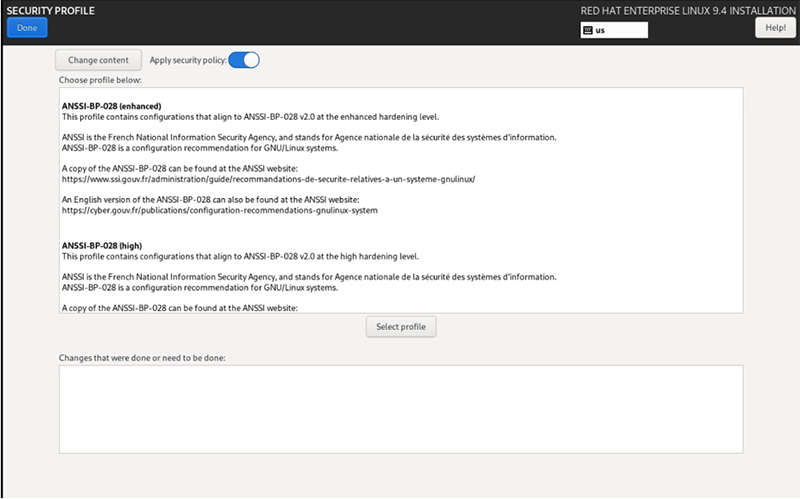Click the Choose profile below label
Screen dimensions: 800x499
pyautogui.click(x=100, y=80)
